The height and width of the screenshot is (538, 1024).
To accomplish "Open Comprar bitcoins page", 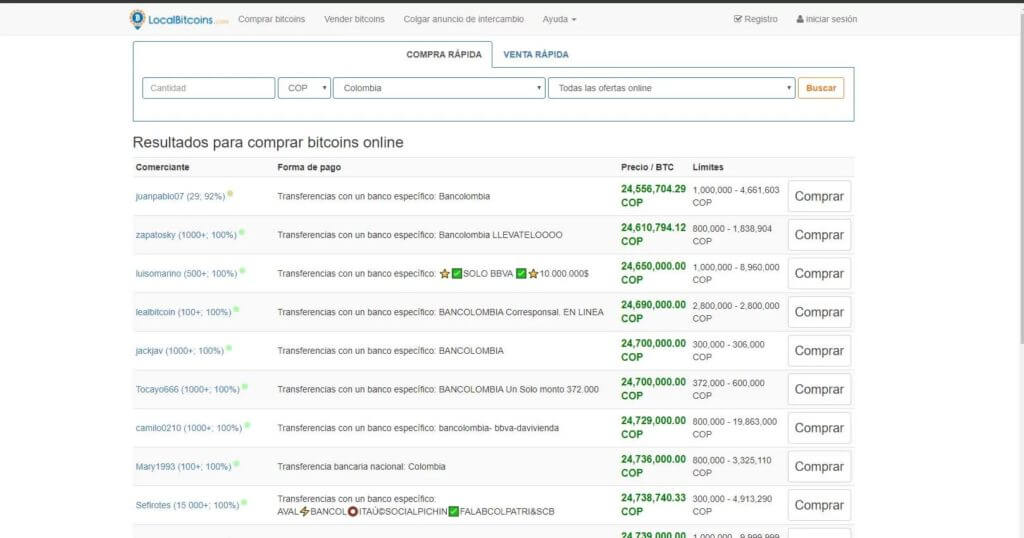I will 272,19.
